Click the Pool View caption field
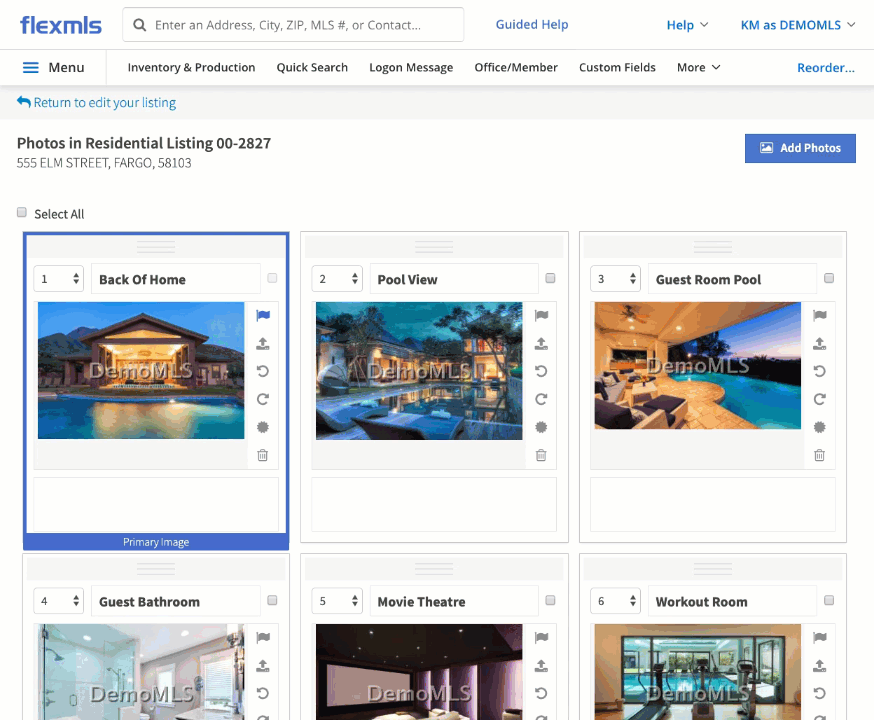Viewport: 874px width, 720px height. (454, 279)
